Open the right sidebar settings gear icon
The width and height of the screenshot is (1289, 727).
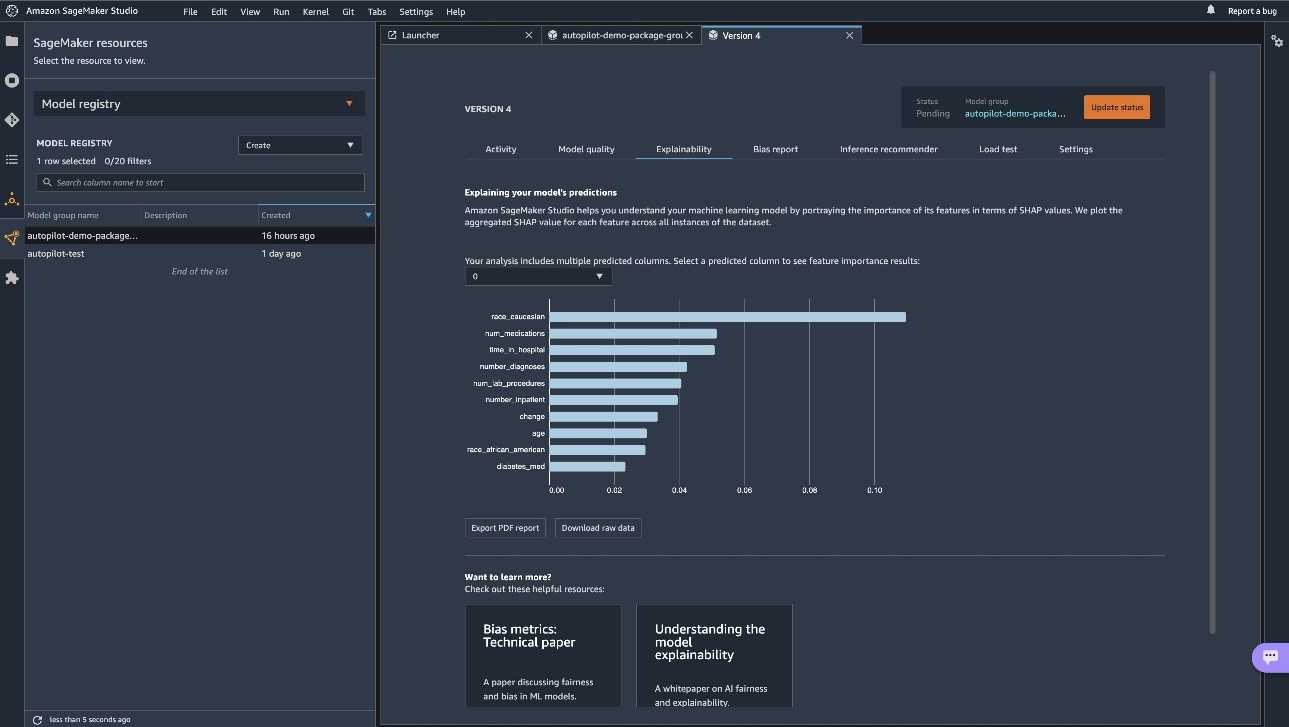coord(1277,41)
